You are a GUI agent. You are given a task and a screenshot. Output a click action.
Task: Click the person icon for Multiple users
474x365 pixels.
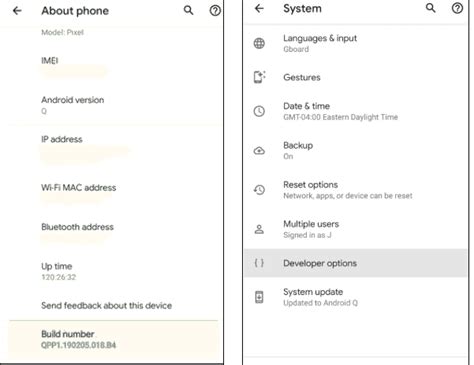click(259, 229)
